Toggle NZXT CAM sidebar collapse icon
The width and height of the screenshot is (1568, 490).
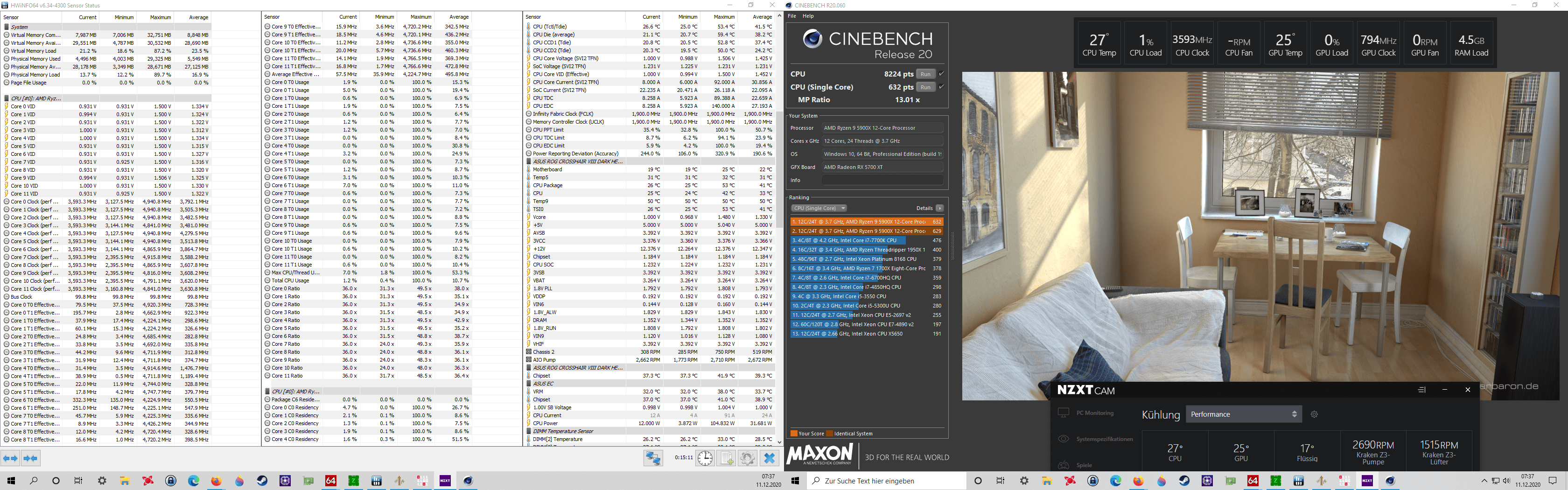1422,390
